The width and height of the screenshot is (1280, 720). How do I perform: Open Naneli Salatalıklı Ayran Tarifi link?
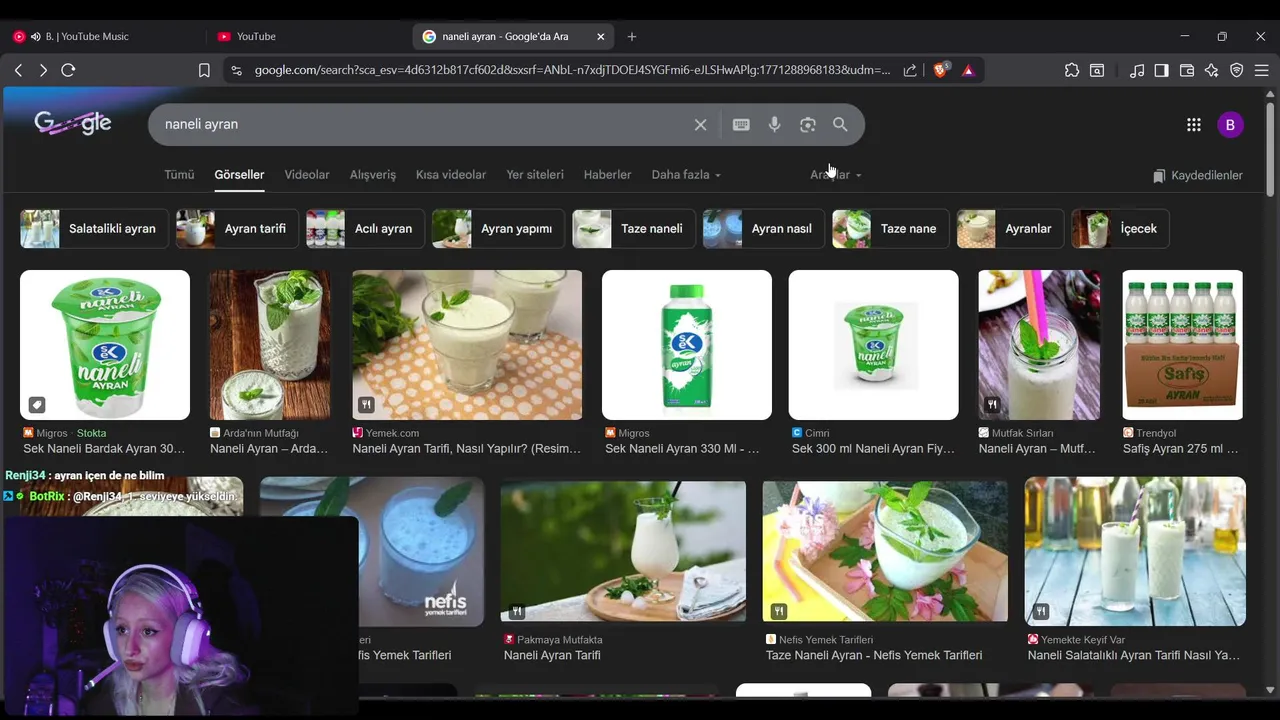[x=1134, y=656]
